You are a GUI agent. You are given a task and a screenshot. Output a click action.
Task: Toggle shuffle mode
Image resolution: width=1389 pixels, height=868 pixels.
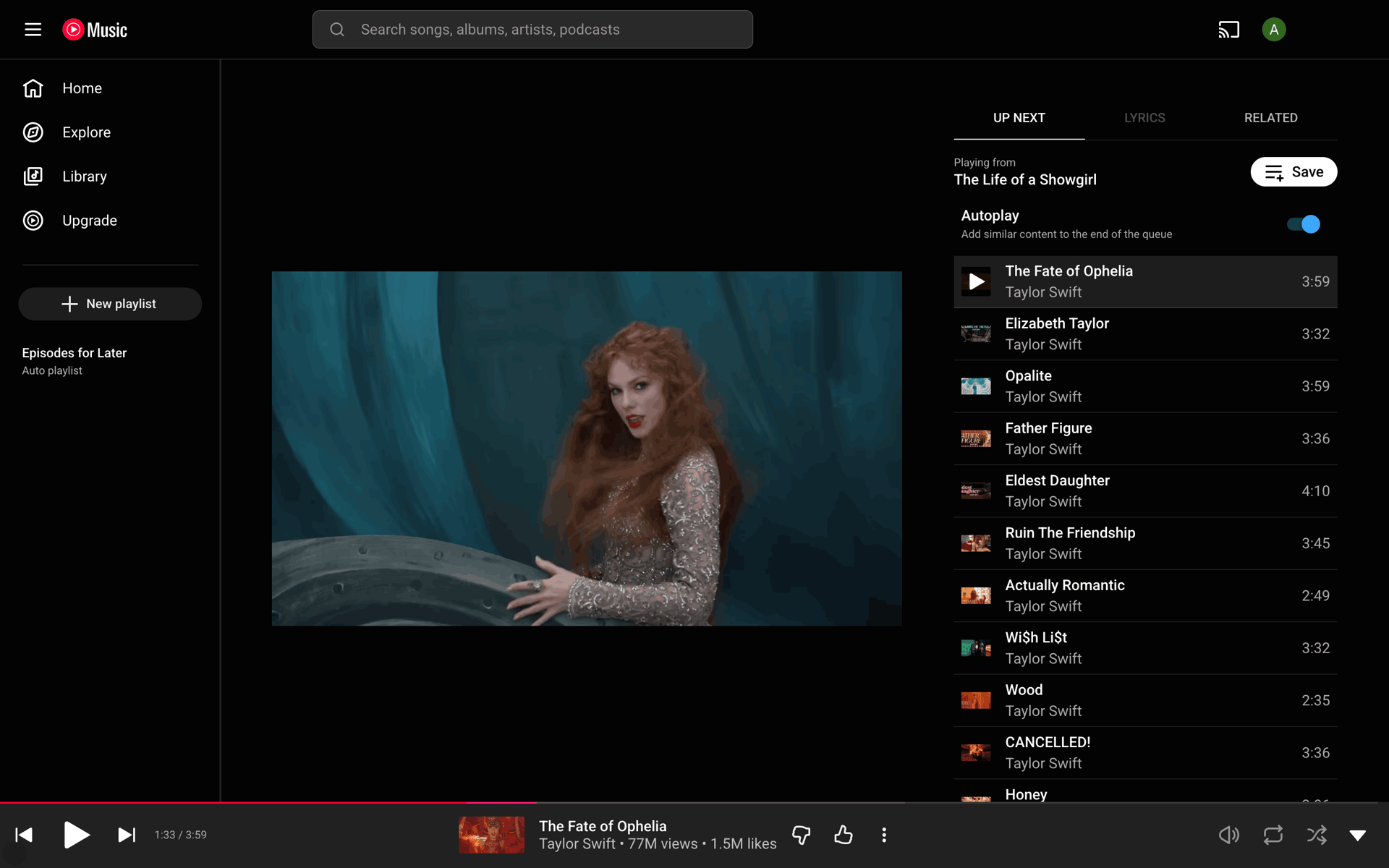pos(1317,835)
